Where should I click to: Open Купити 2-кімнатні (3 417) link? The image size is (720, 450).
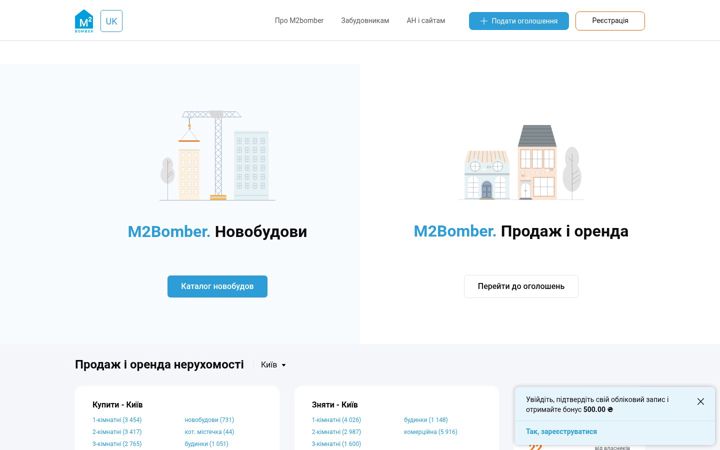tap(117, 432)
